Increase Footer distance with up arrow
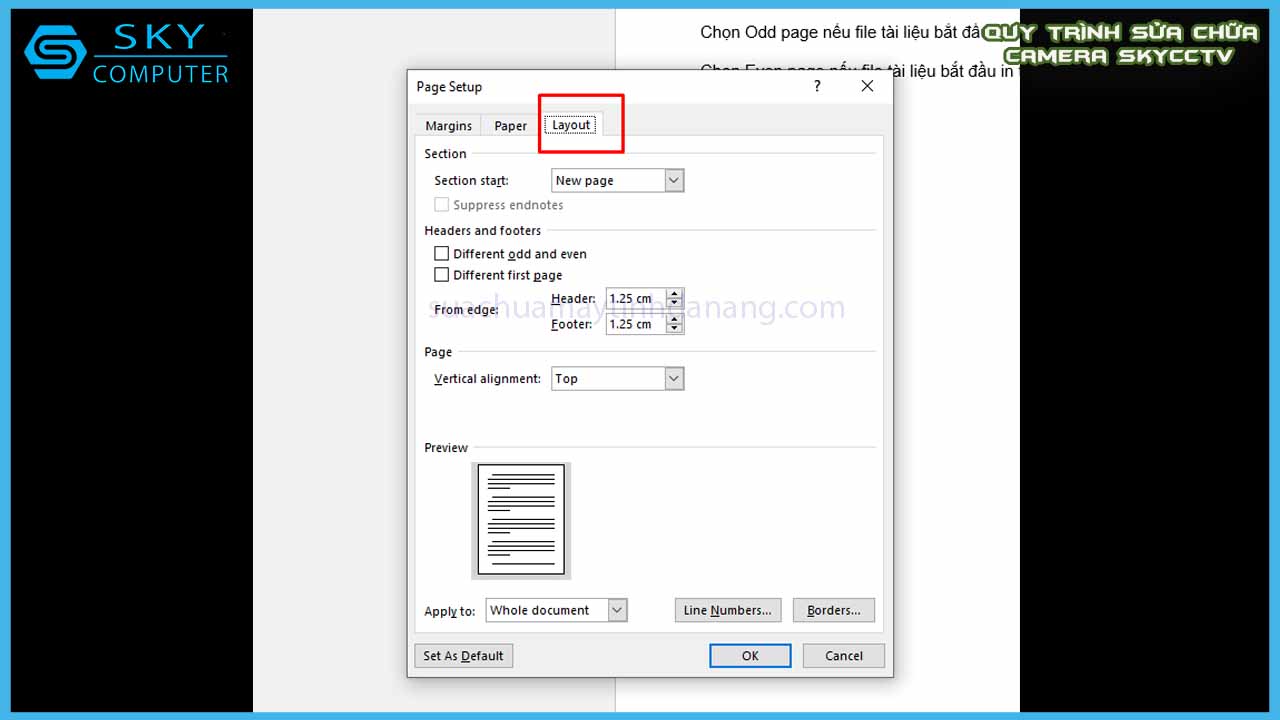The width and height of the screenshot is (1280, 720). [x=674, y=319]
